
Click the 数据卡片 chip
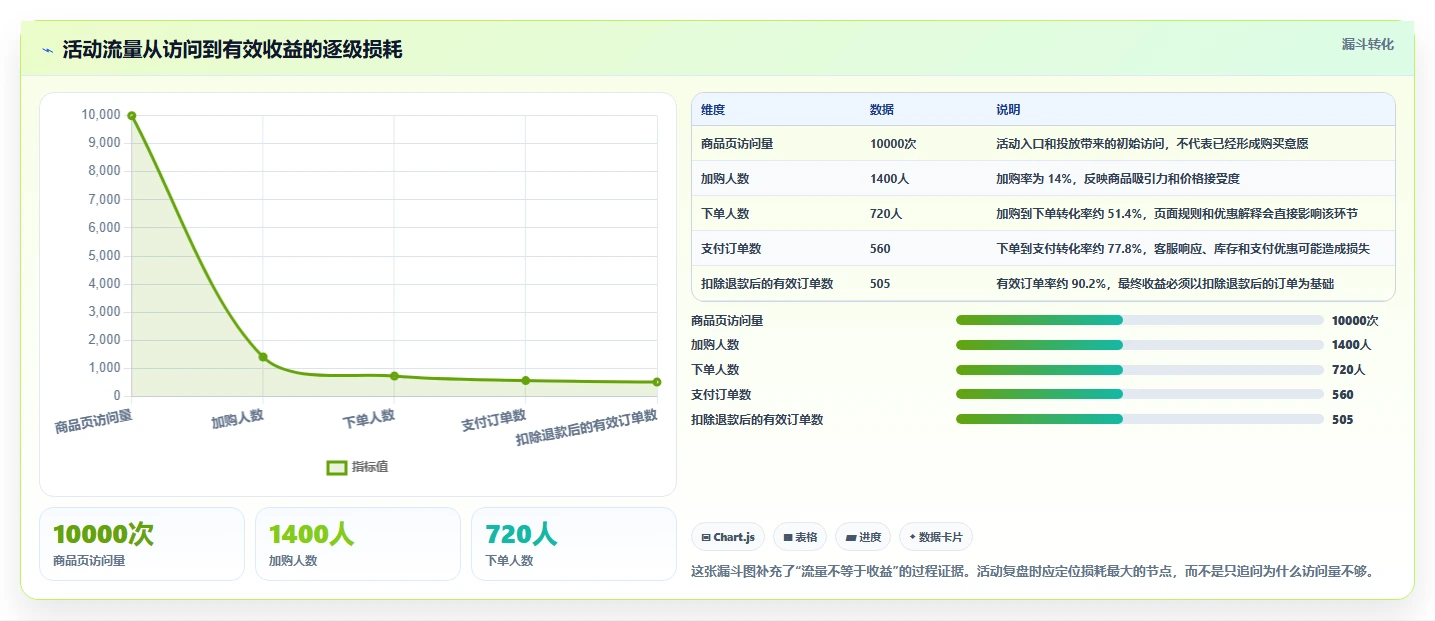tap(936, 537)
